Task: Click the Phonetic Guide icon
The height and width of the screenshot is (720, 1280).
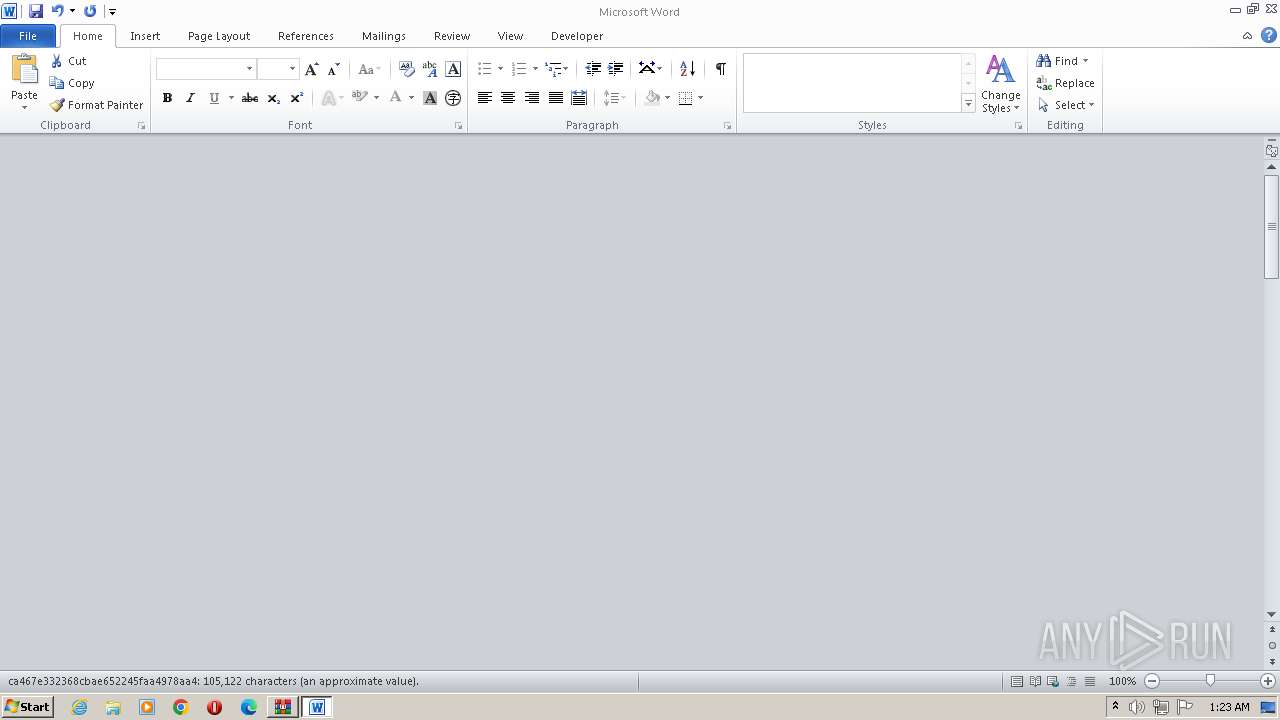Action: click(x=430, y=69)
